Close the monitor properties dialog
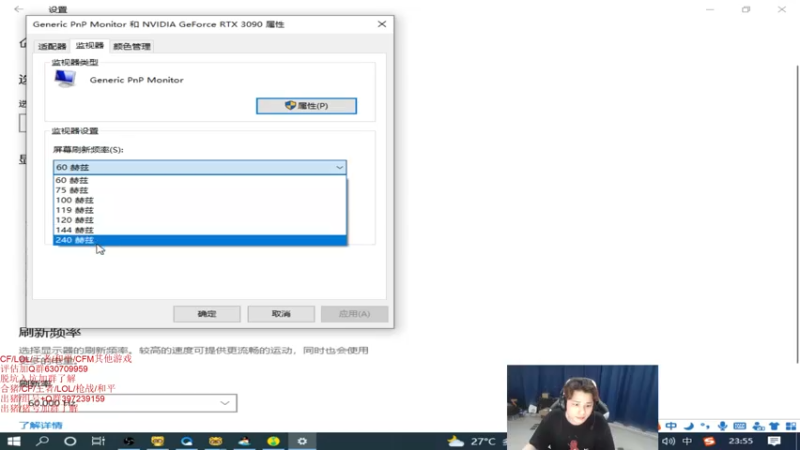Viewport: 800px width, 450px height. [x=382, y=24]
